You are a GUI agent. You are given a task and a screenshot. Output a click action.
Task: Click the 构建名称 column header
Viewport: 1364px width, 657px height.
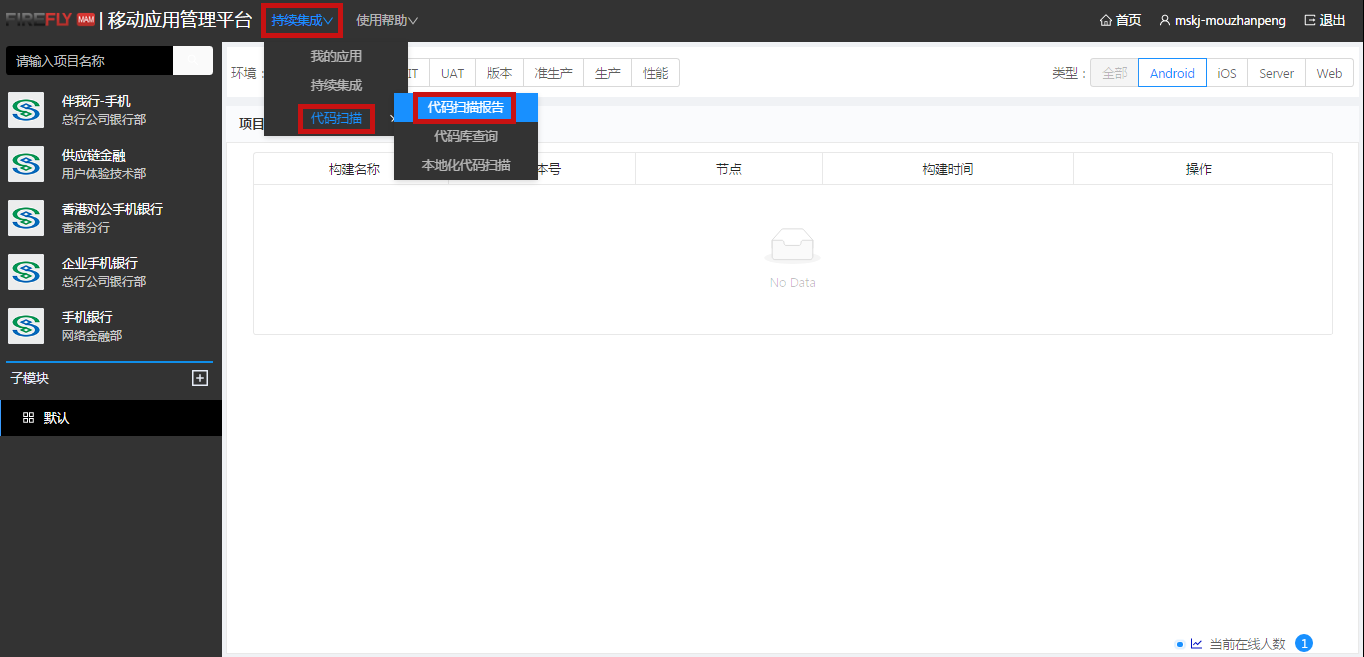pyautogui.click(x=354, y=169)
